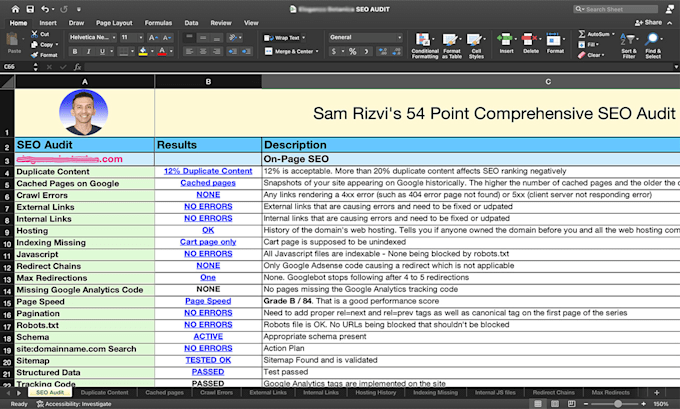Switch to the Duplicate Content sheet tab

105,393
